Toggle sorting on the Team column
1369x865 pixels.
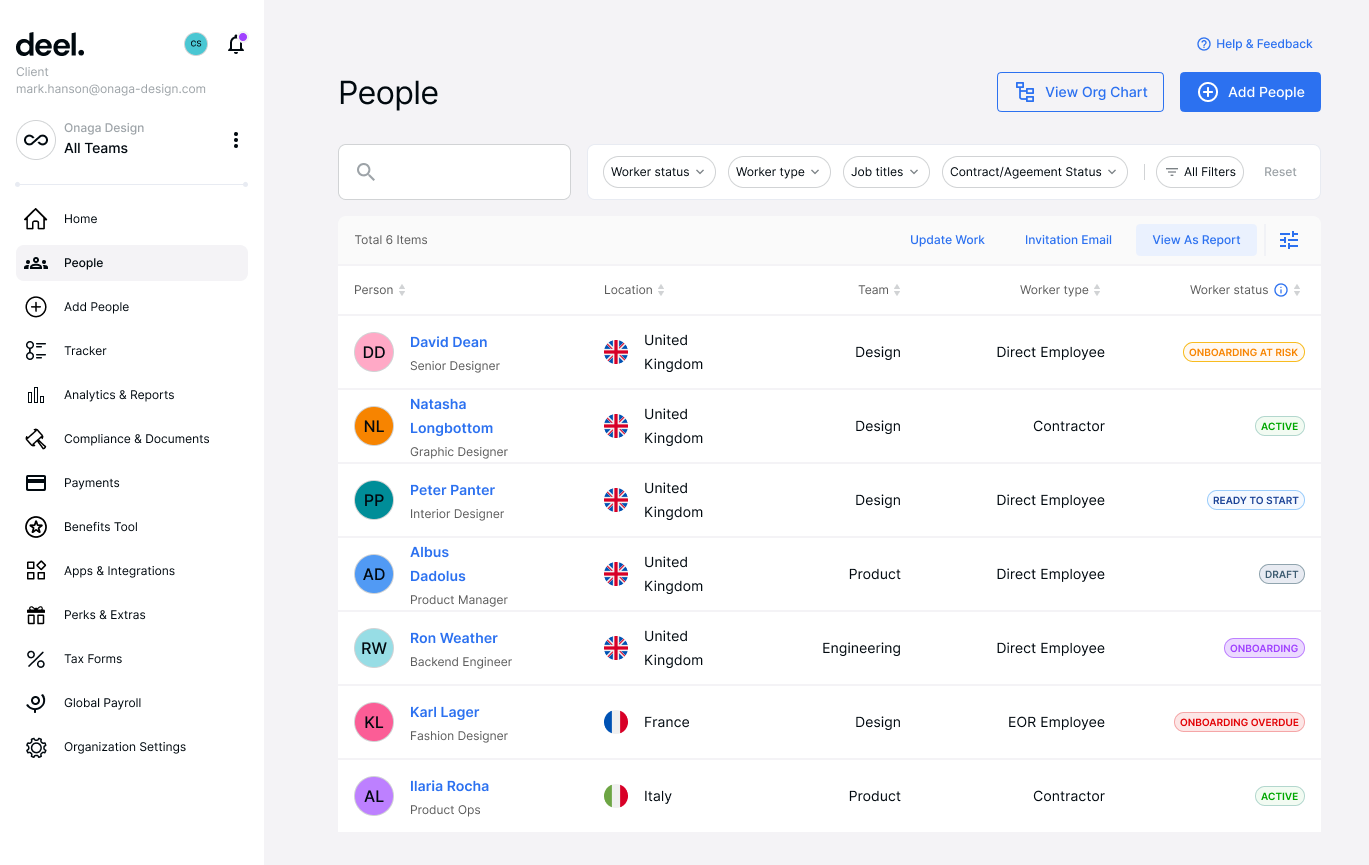[901, 289]
